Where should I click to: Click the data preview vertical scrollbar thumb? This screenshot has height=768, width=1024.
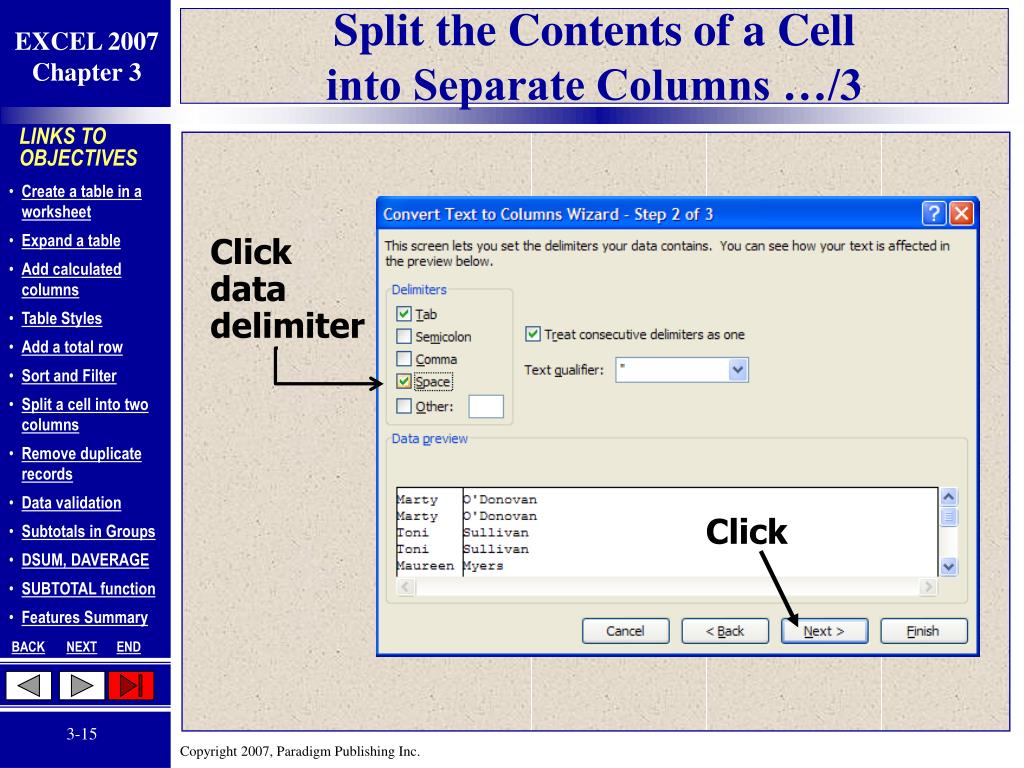tap(949, 517)
